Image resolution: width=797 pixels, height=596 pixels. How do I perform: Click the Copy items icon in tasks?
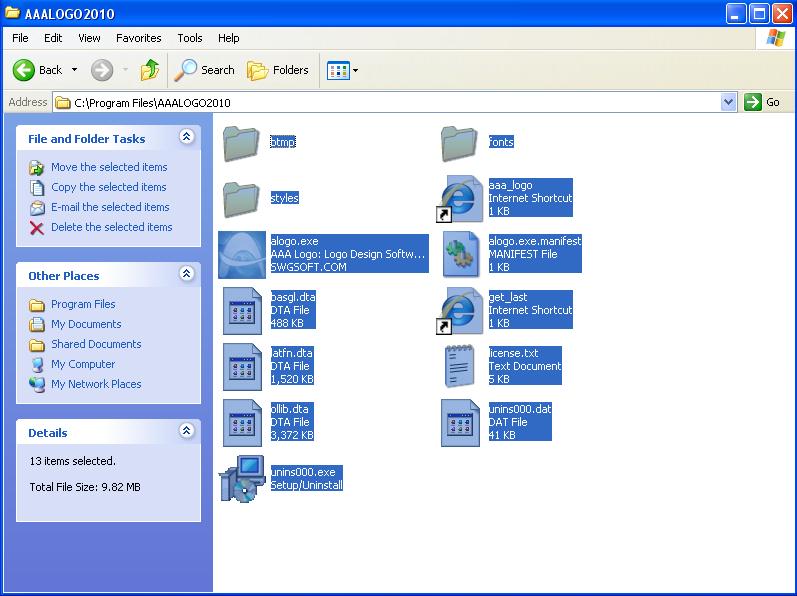[37, 187]
